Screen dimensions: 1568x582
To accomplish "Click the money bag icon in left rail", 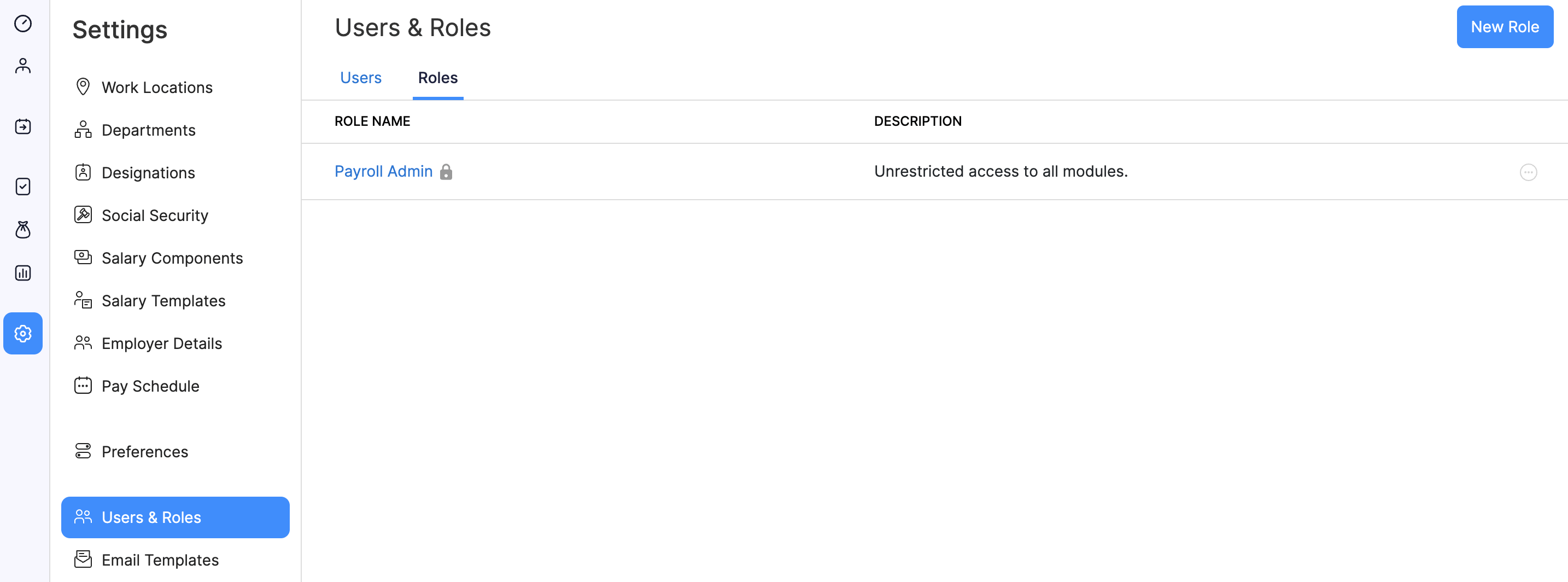I will (22, 230).
